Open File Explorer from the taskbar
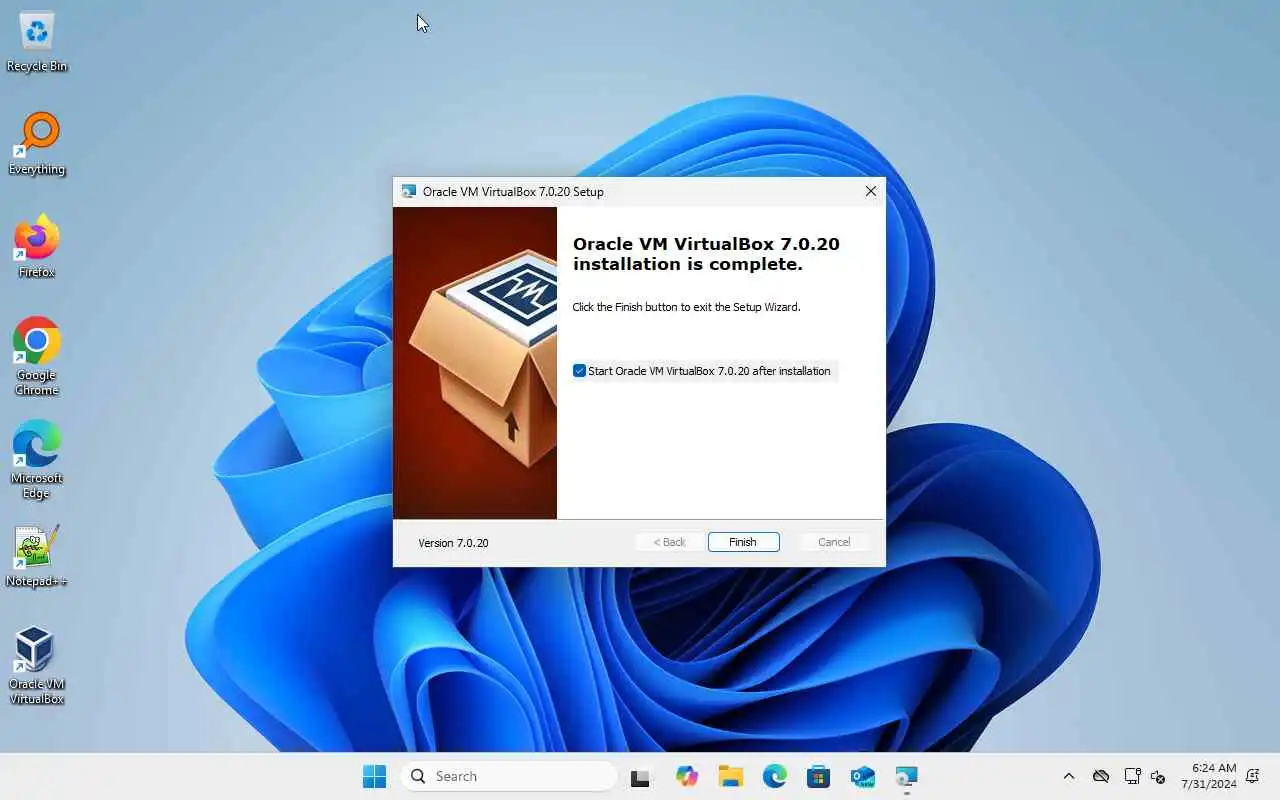1280x800 pixels. (x=730, y=776)
